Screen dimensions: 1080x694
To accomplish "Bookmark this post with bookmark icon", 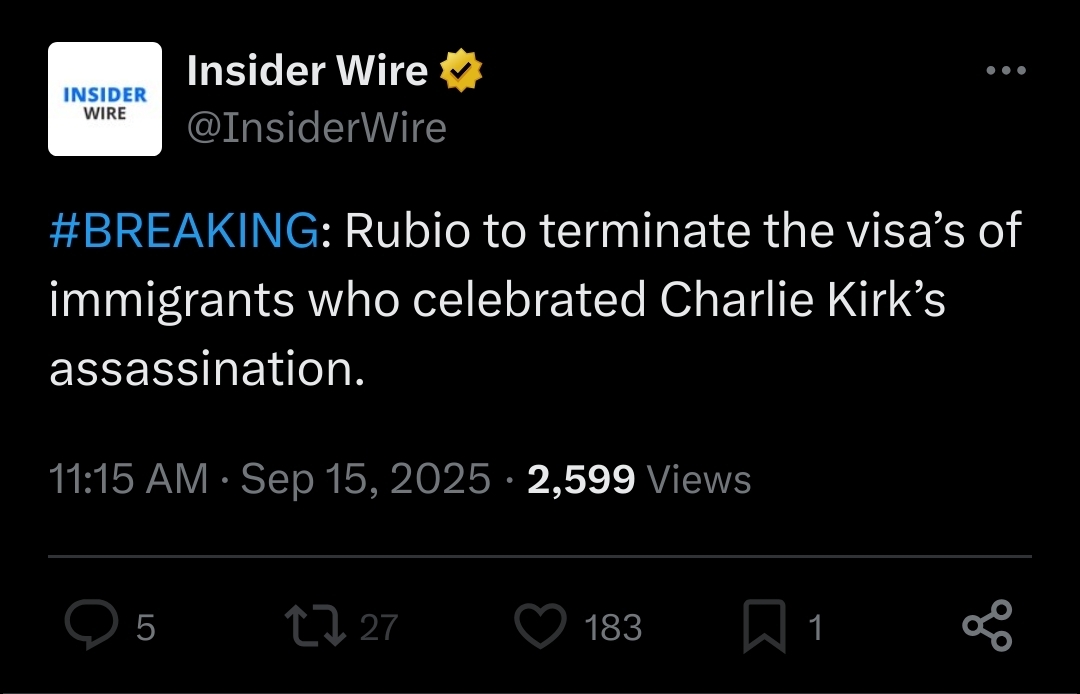I will tap(765, 625).
